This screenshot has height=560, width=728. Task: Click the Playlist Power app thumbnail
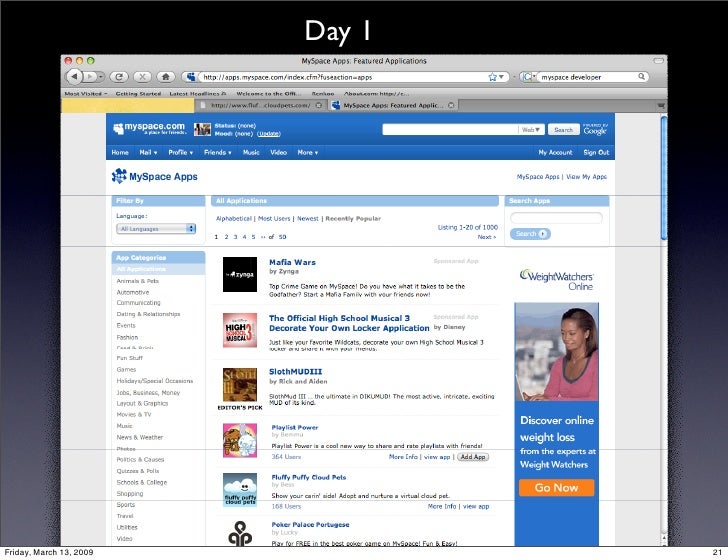[x=240, y=440]
